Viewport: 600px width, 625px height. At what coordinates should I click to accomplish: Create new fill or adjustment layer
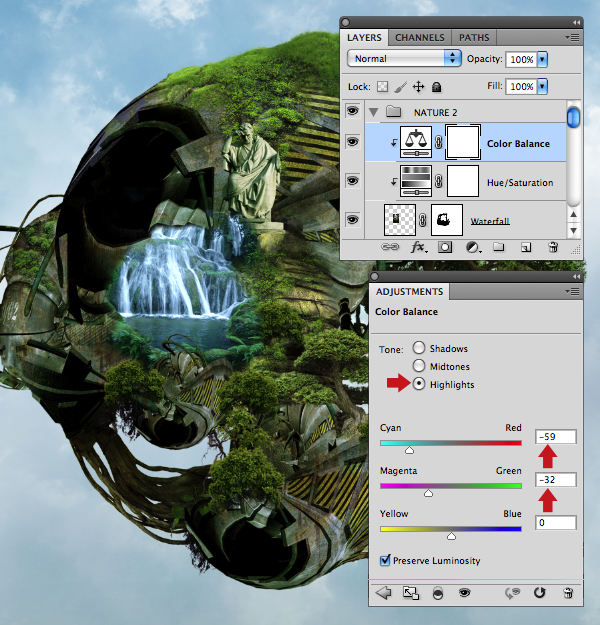click(473, 248)
